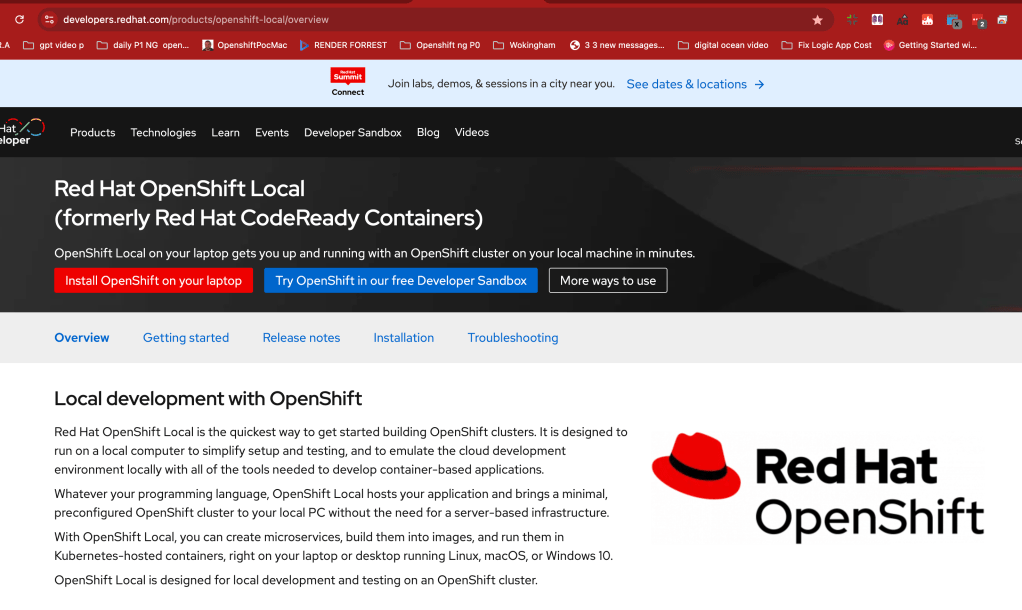Open the RENDER FORREST bookmark

point(343,45)
